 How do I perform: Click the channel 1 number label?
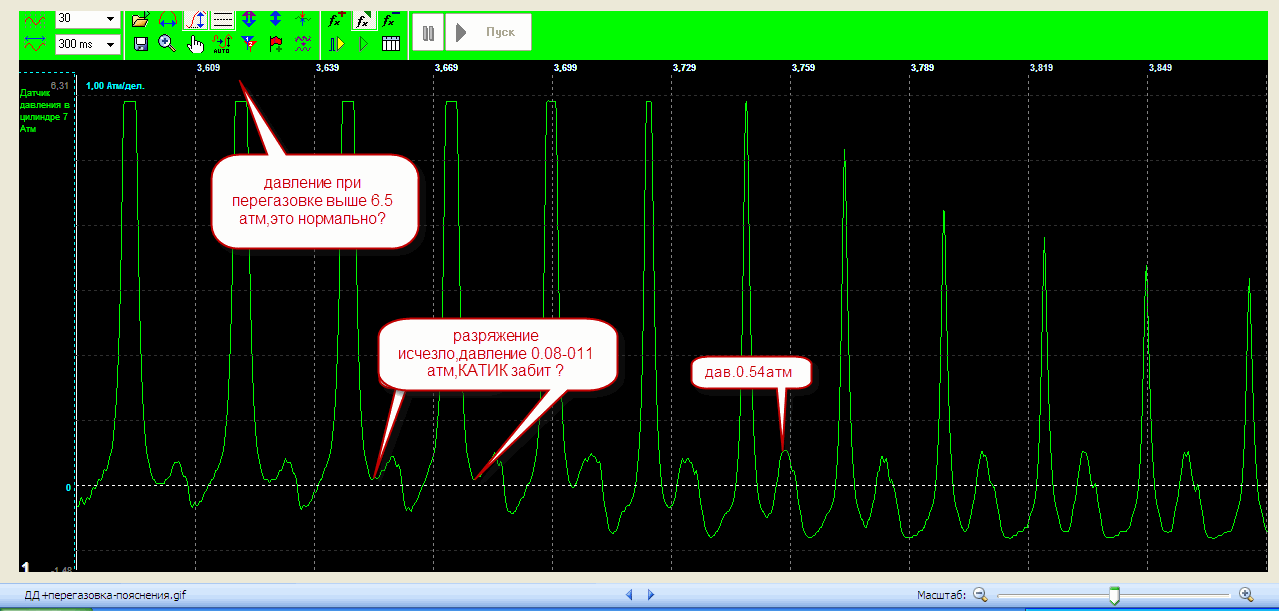coord(26,566)
